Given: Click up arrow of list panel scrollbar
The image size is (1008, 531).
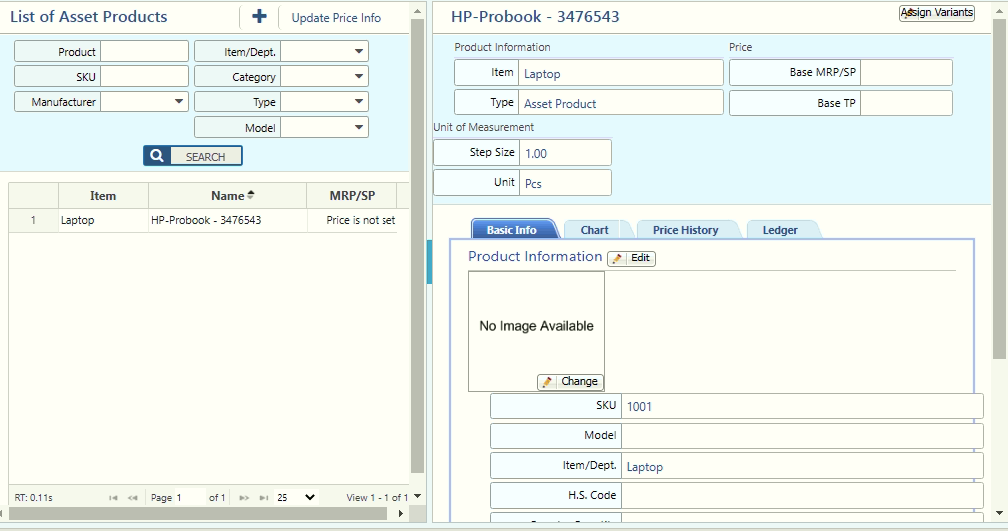Looking at the screenshot, I should (x=417, y=12).
